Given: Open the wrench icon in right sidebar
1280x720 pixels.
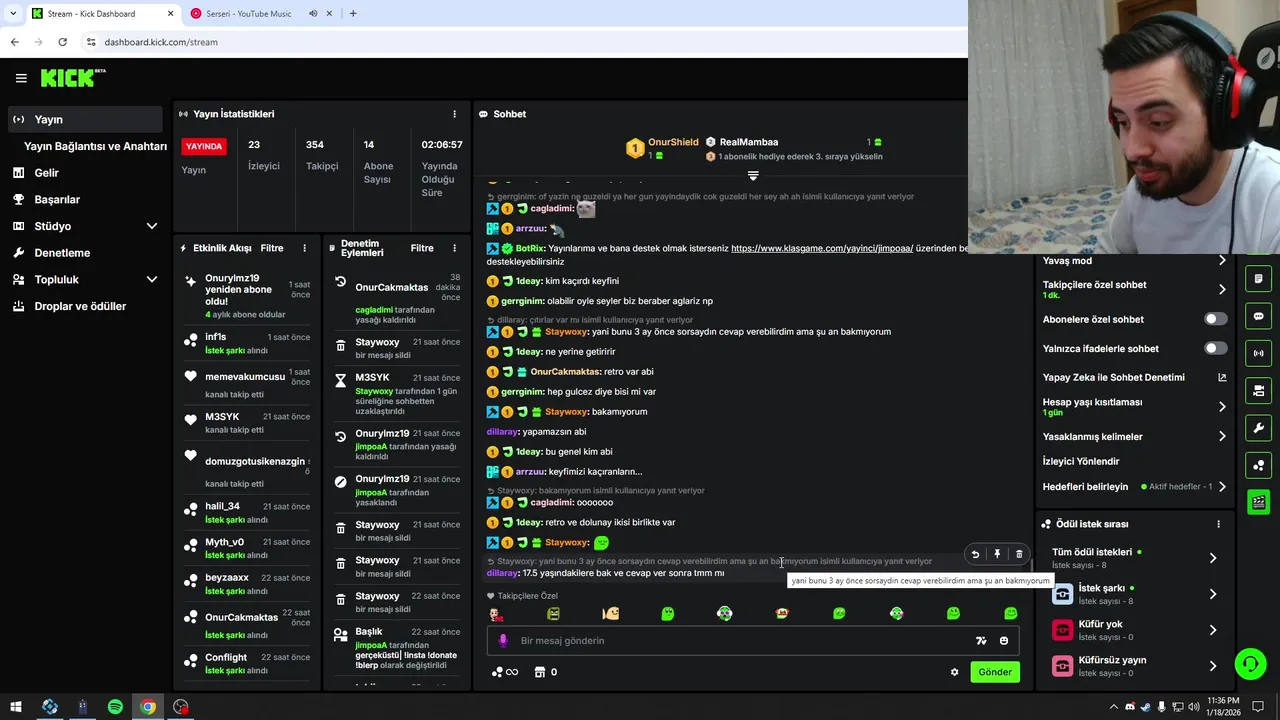Looking at the screenshot, I should point(1259,428).
